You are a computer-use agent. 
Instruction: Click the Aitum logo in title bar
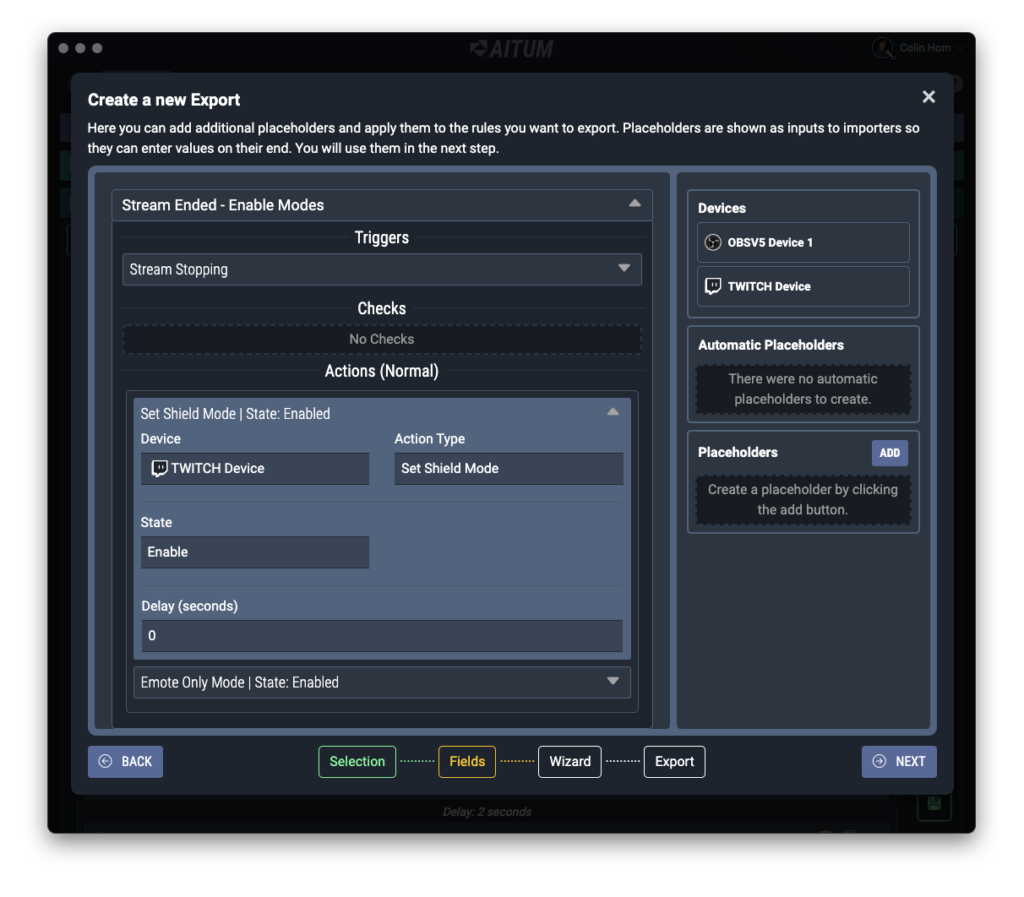[511, 48]
